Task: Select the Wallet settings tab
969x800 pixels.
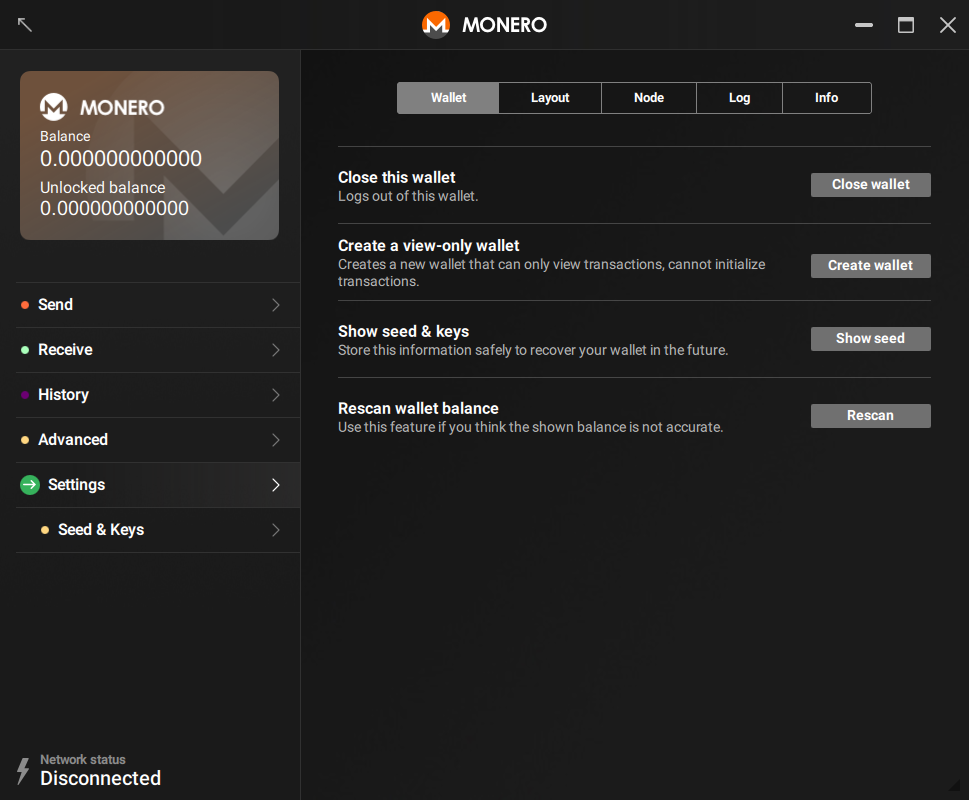Action: 448,98
